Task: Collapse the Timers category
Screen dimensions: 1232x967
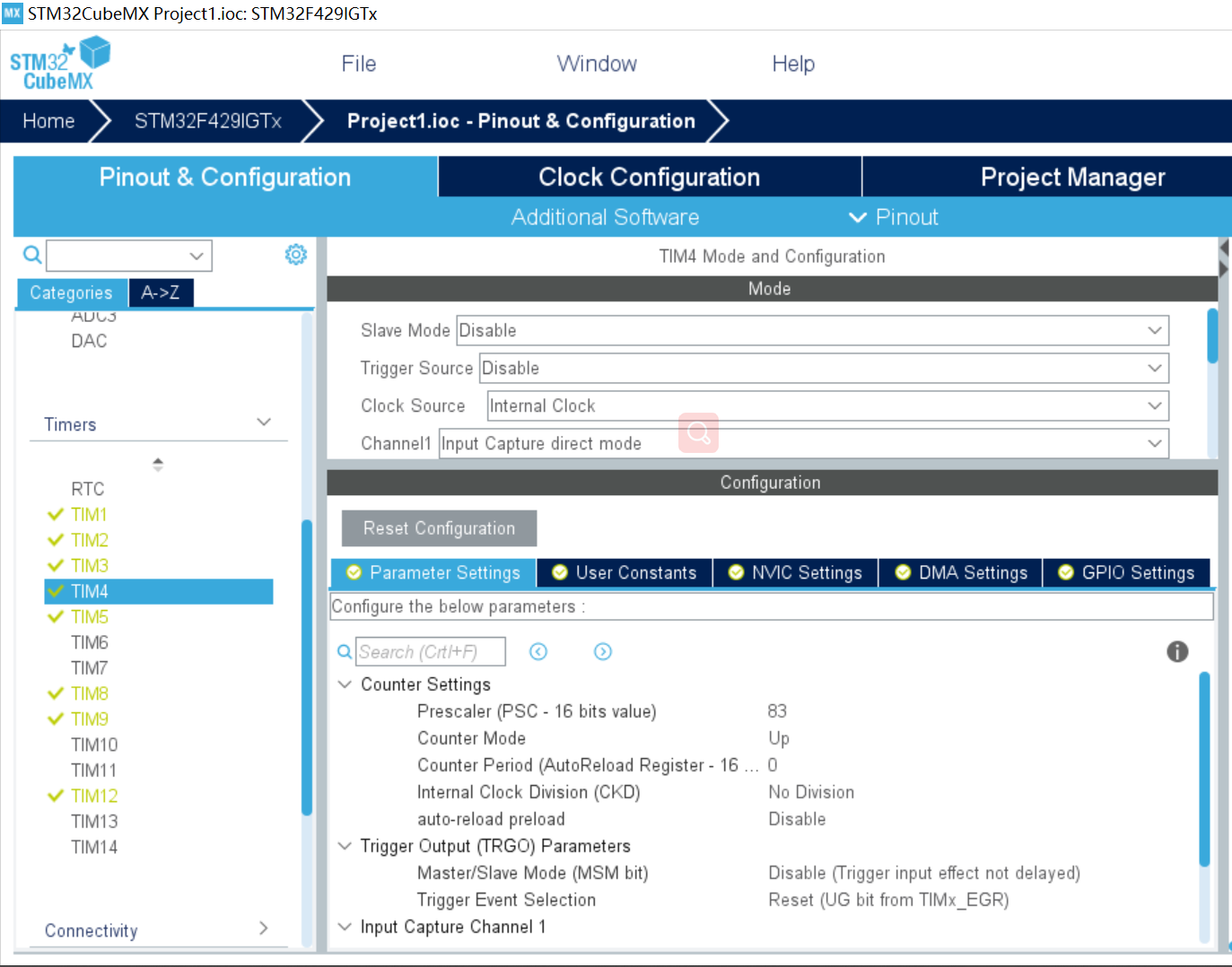Action: [264, 422]
